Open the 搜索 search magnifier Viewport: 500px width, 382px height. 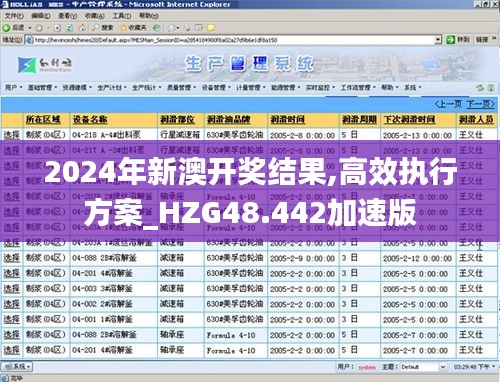click(x=103, y=28)
